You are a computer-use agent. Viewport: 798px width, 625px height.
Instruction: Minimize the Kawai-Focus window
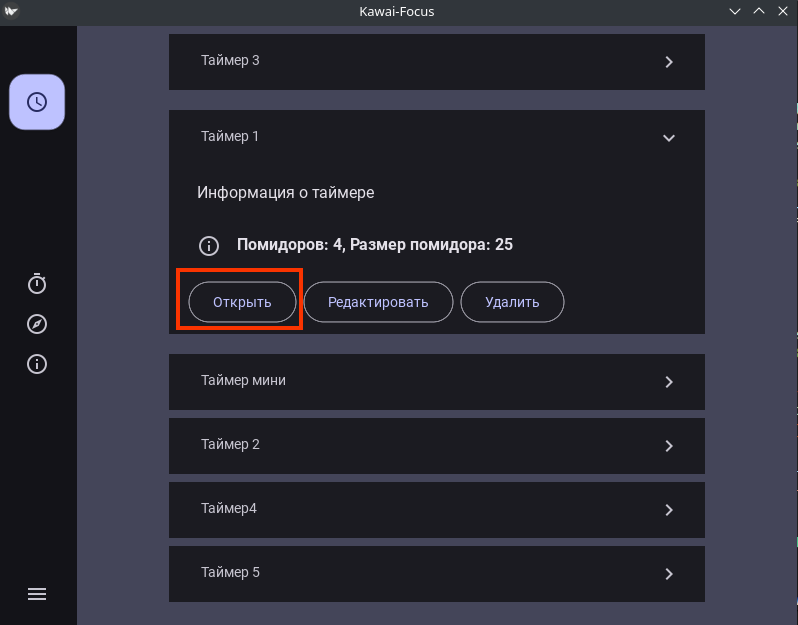coord(736,11)
